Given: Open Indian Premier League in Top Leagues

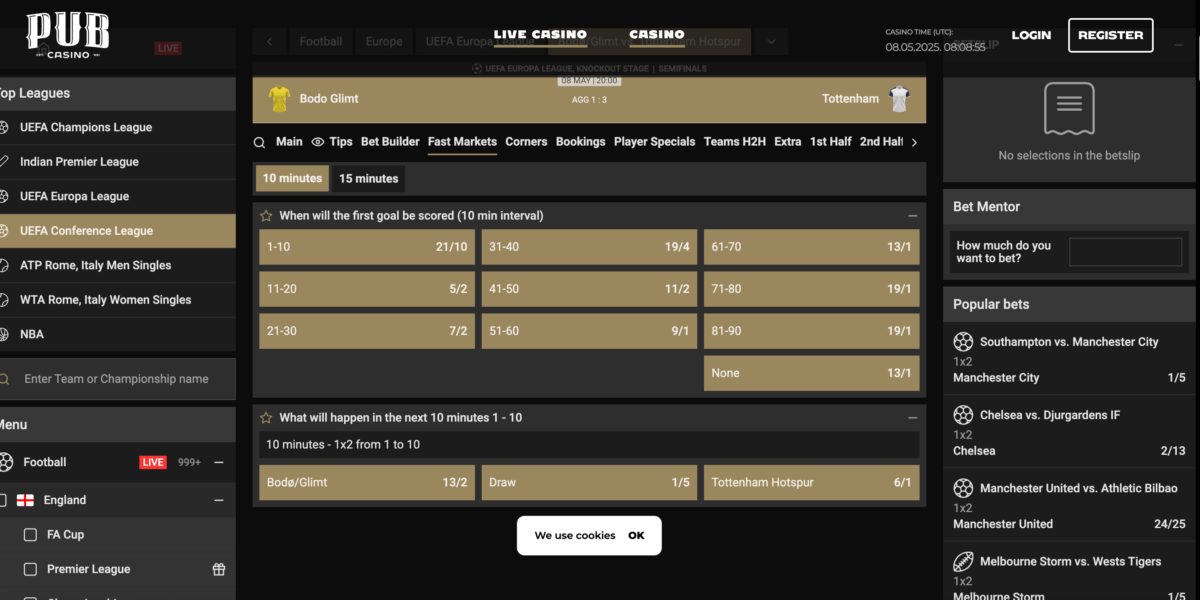Looking at the screenshot, I should (118, 162).
